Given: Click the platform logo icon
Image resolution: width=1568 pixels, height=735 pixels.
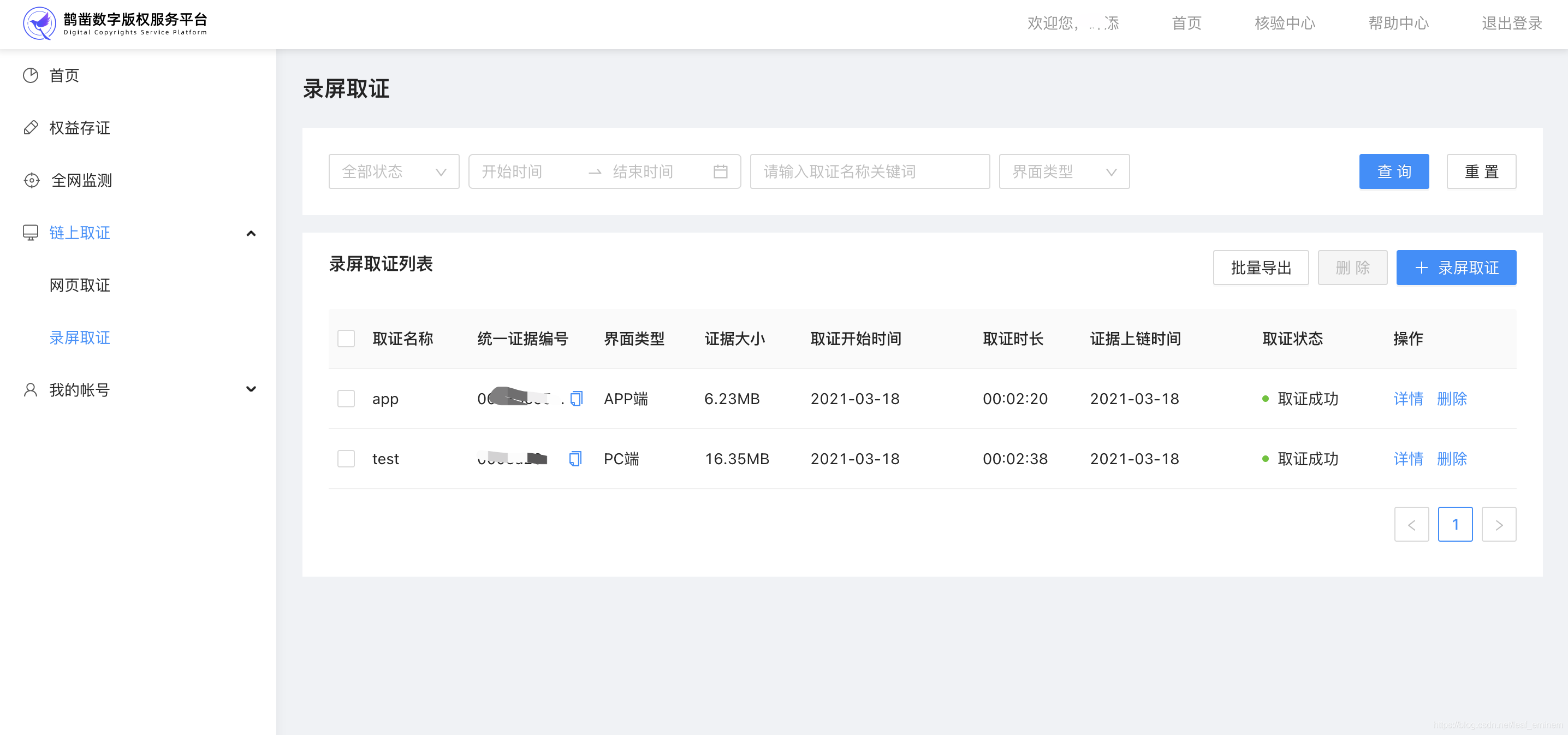Looking at the screenshot, I should click(x=39, y=23).
